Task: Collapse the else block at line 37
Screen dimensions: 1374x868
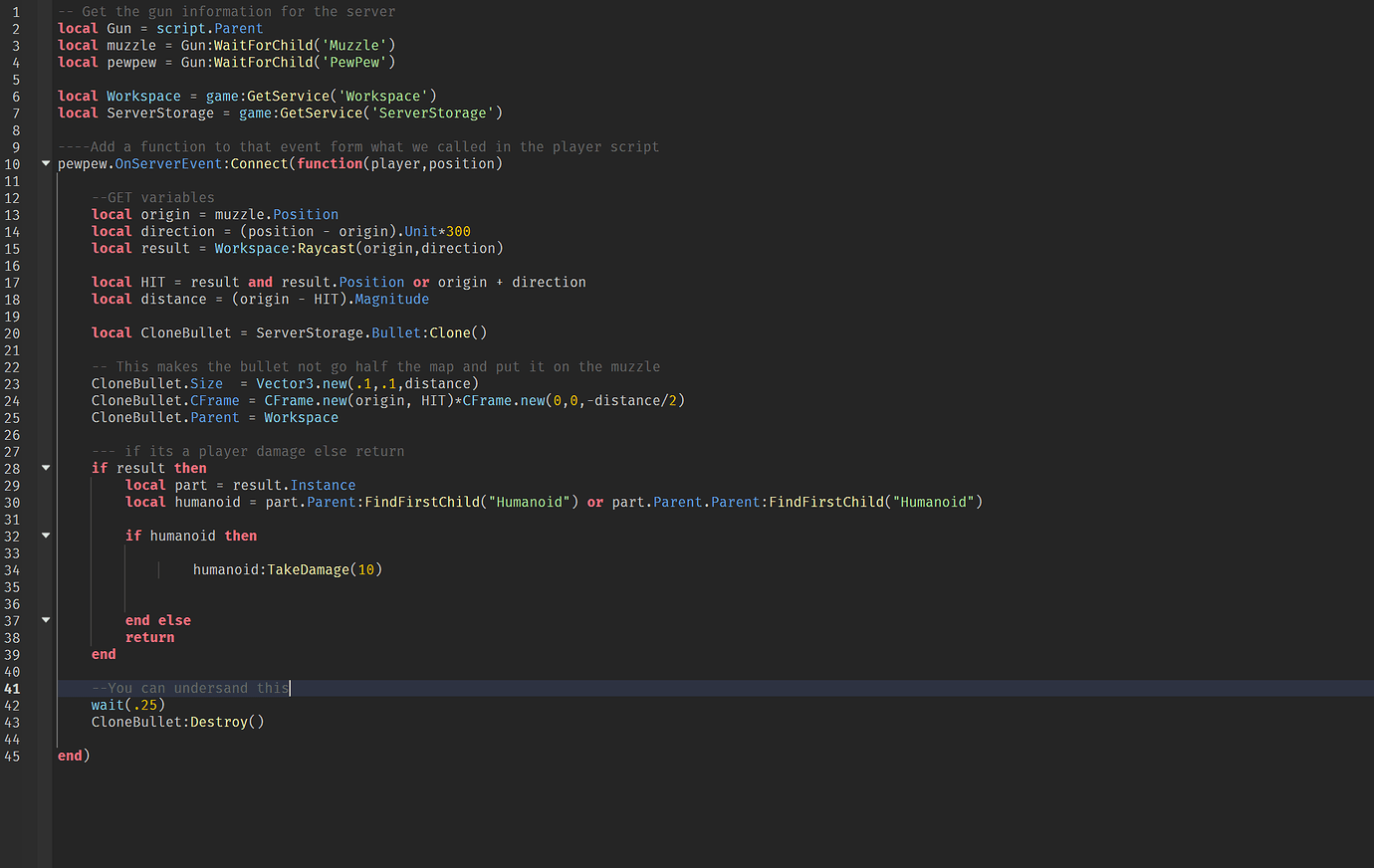Action: (x=44, y=620)
